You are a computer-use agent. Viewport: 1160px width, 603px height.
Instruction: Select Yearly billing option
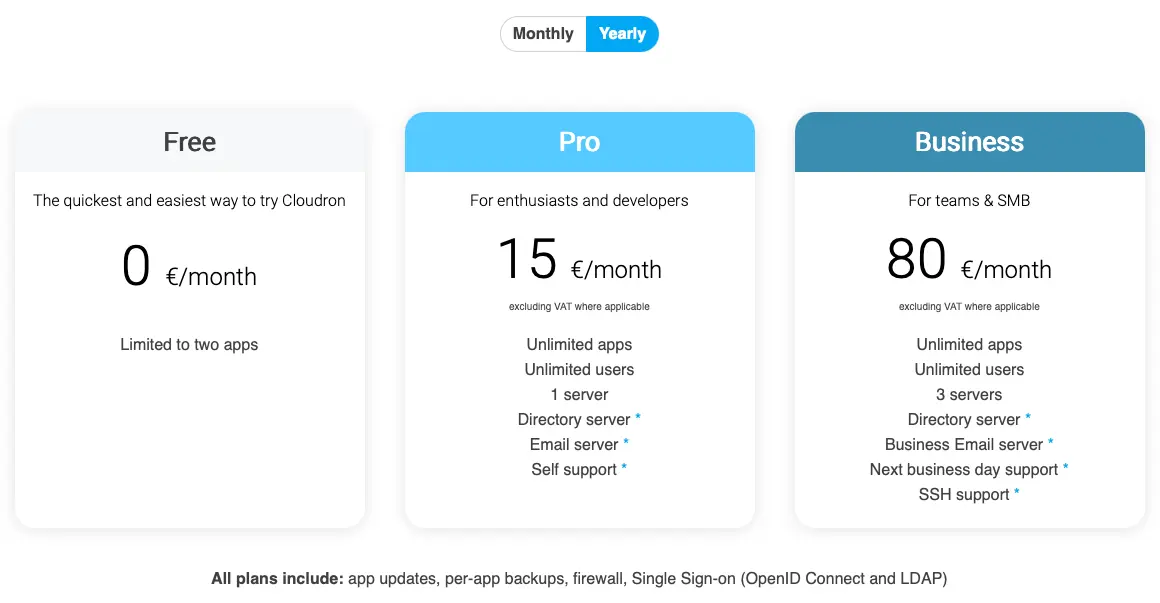[x=622, y=34]
